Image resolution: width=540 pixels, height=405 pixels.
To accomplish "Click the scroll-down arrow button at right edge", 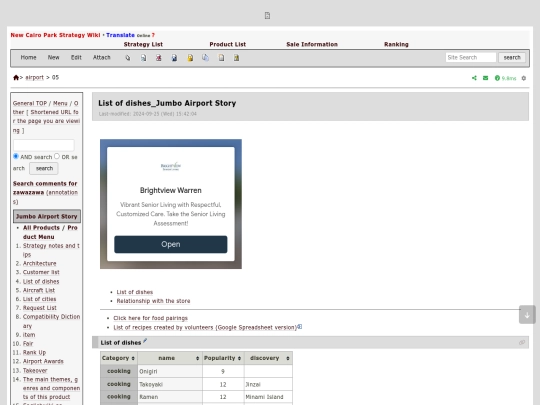I will click(527, 315).
